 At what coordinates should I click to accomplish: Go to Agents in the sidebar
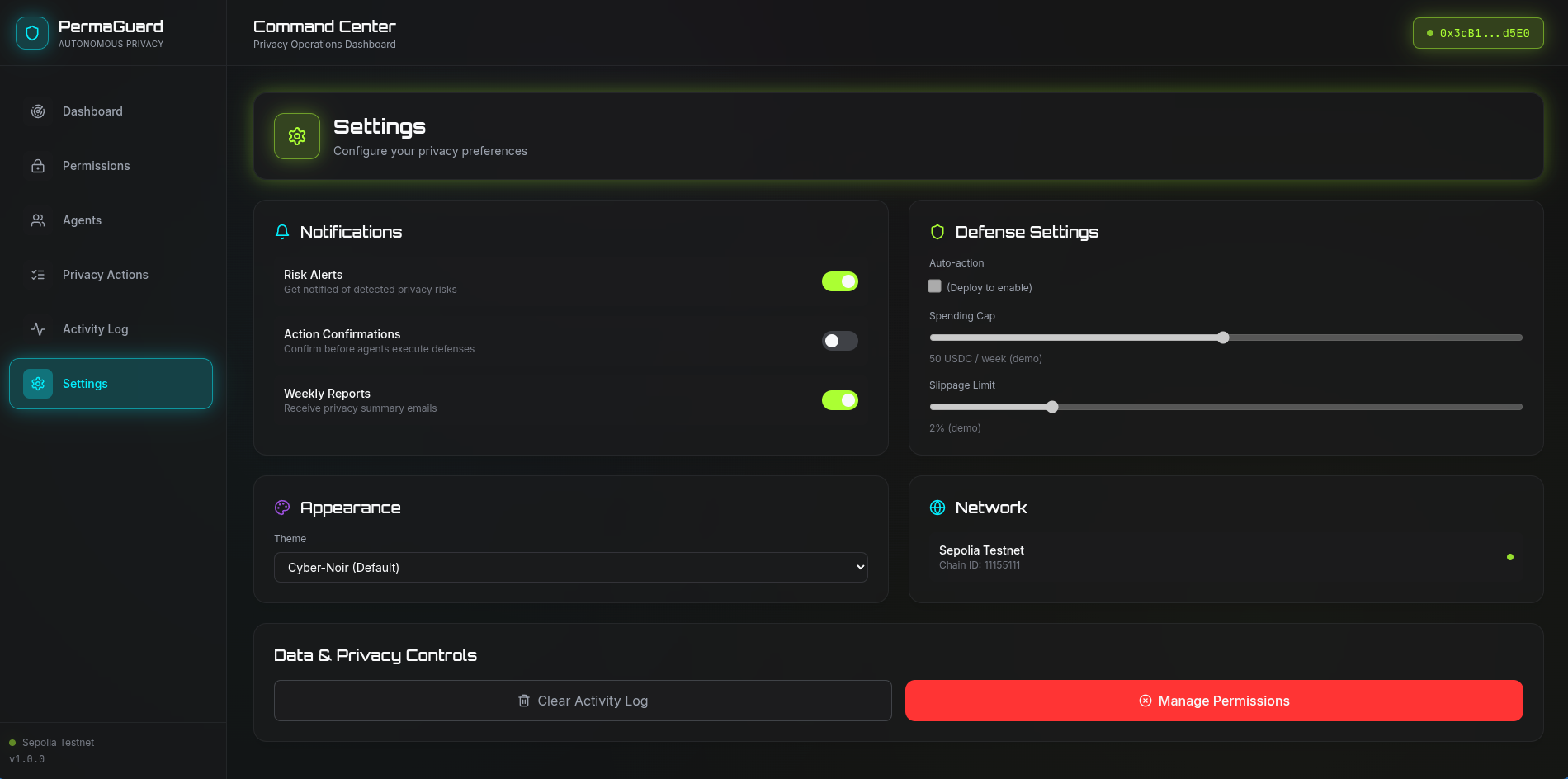click(82, 220)
